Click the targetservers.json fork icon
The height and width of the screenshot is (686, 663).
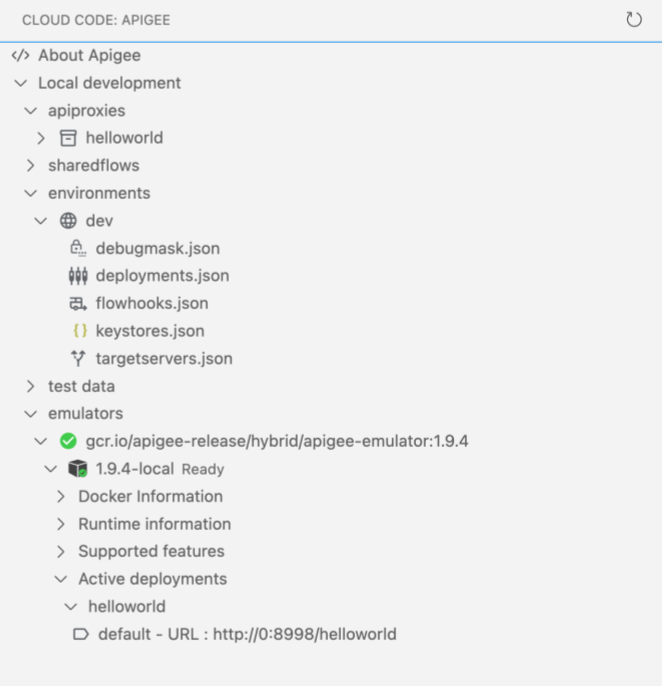point(79,358)
